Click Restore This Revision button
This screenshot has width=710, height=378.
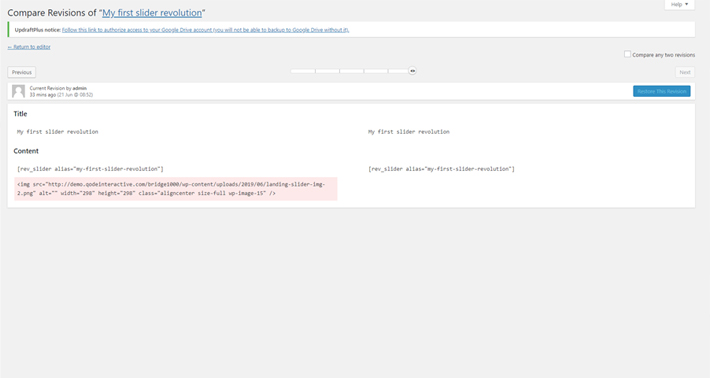pos(662,91)
